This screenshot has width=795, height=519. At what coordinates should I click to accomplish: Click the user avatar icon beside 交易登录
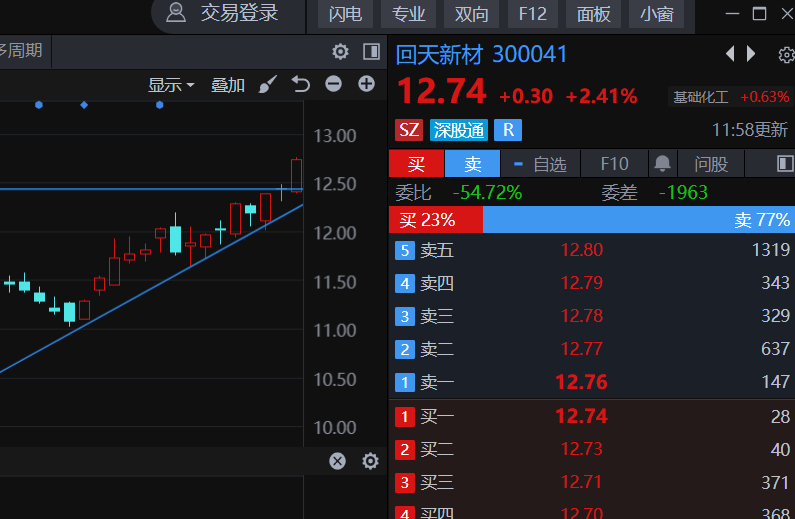click(x=176, y=13)
